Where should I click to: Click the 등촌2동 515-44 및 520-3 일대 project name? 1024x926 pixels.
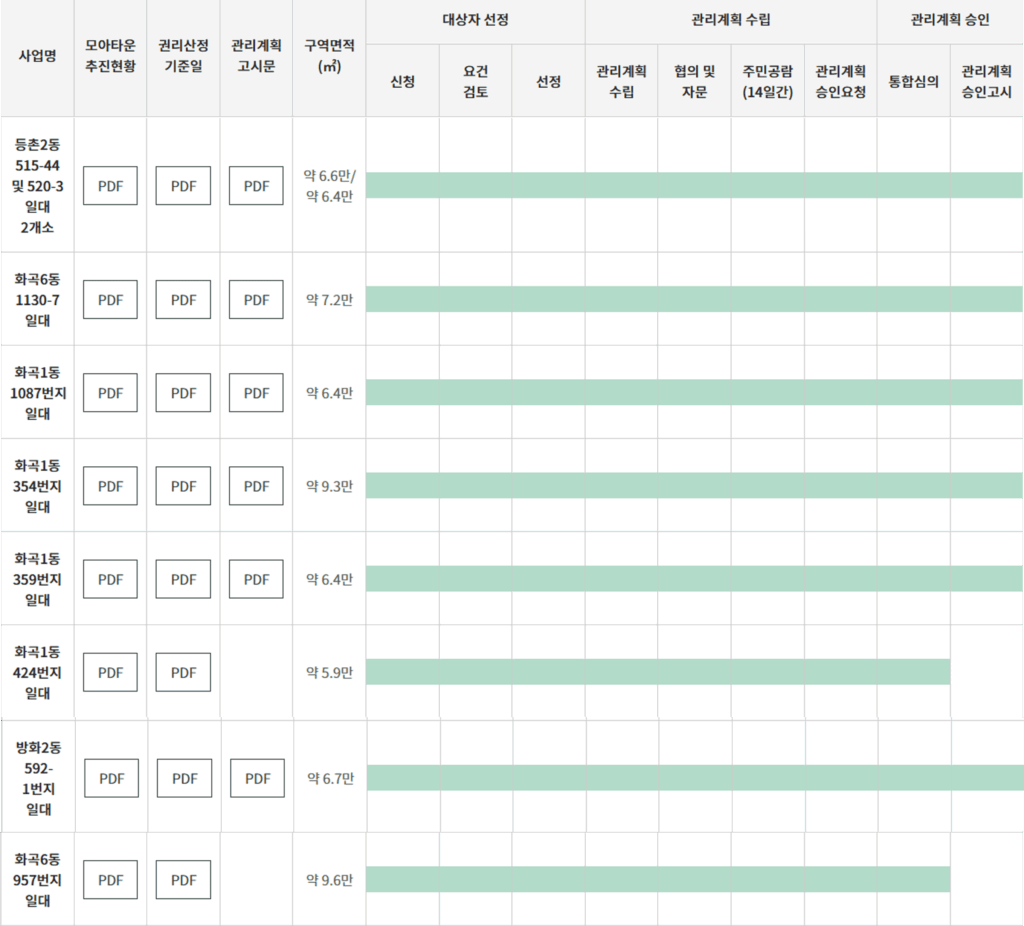tap(37, 185)
